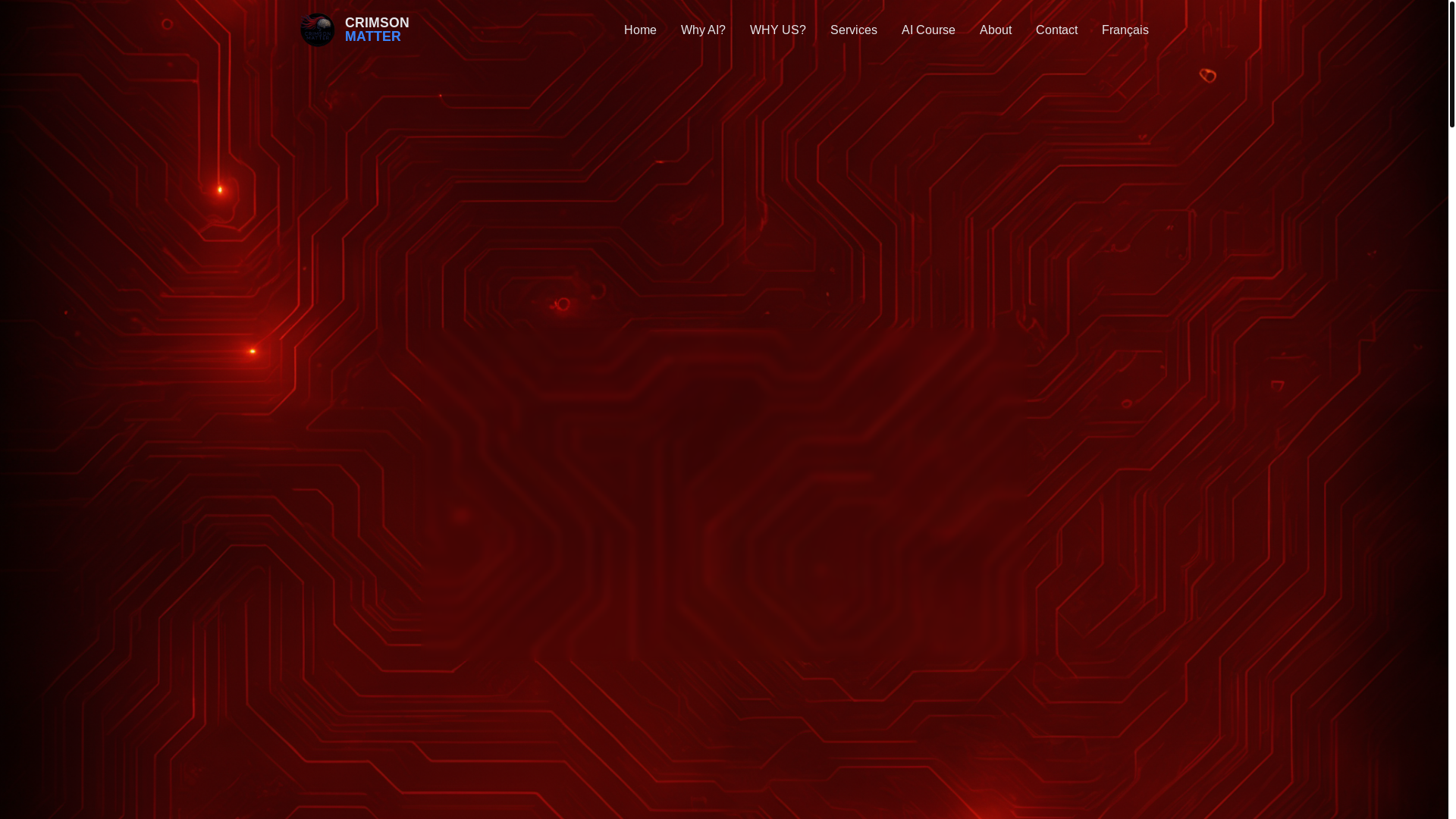Open the WHY US? nav link
Viewport: 1456px width, 819px height.
(x=778, y=30)
